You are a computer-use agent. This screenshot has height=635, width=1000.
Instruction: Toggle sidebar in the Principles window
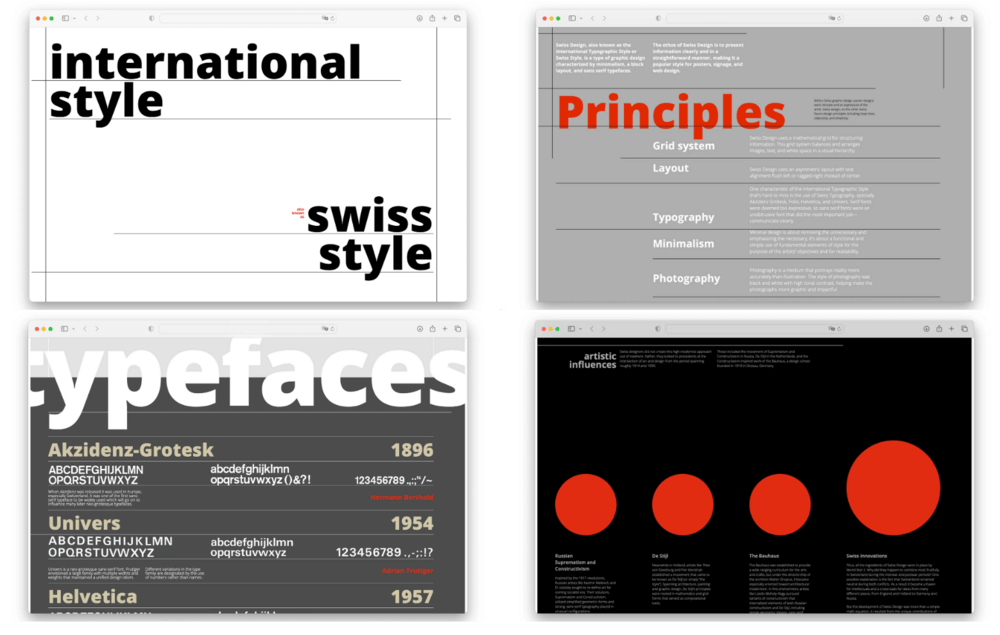(x=572, y=18)
